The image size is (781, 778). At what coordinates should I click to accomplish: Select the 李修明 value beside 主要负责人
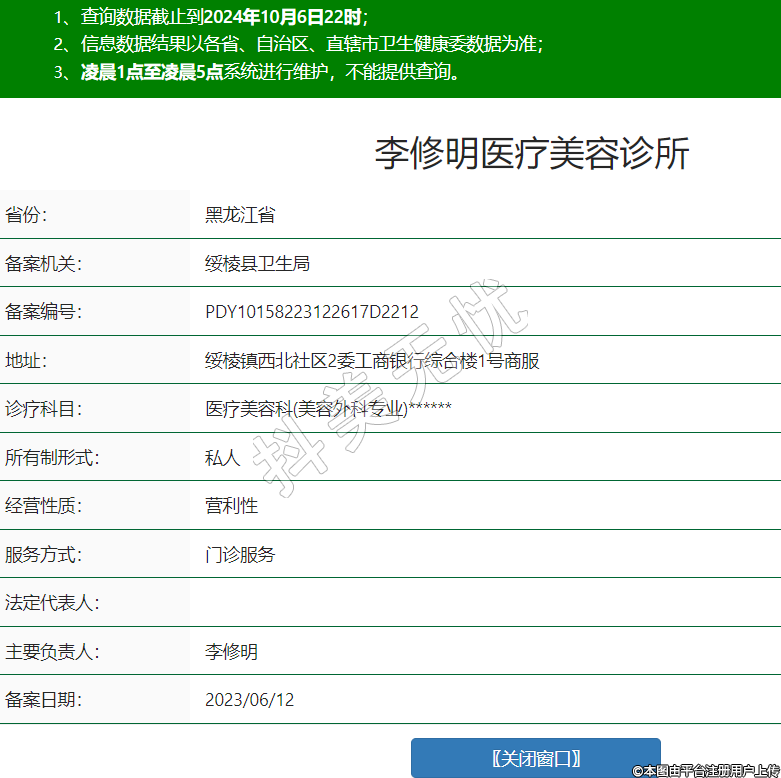(x=231, y=652)
